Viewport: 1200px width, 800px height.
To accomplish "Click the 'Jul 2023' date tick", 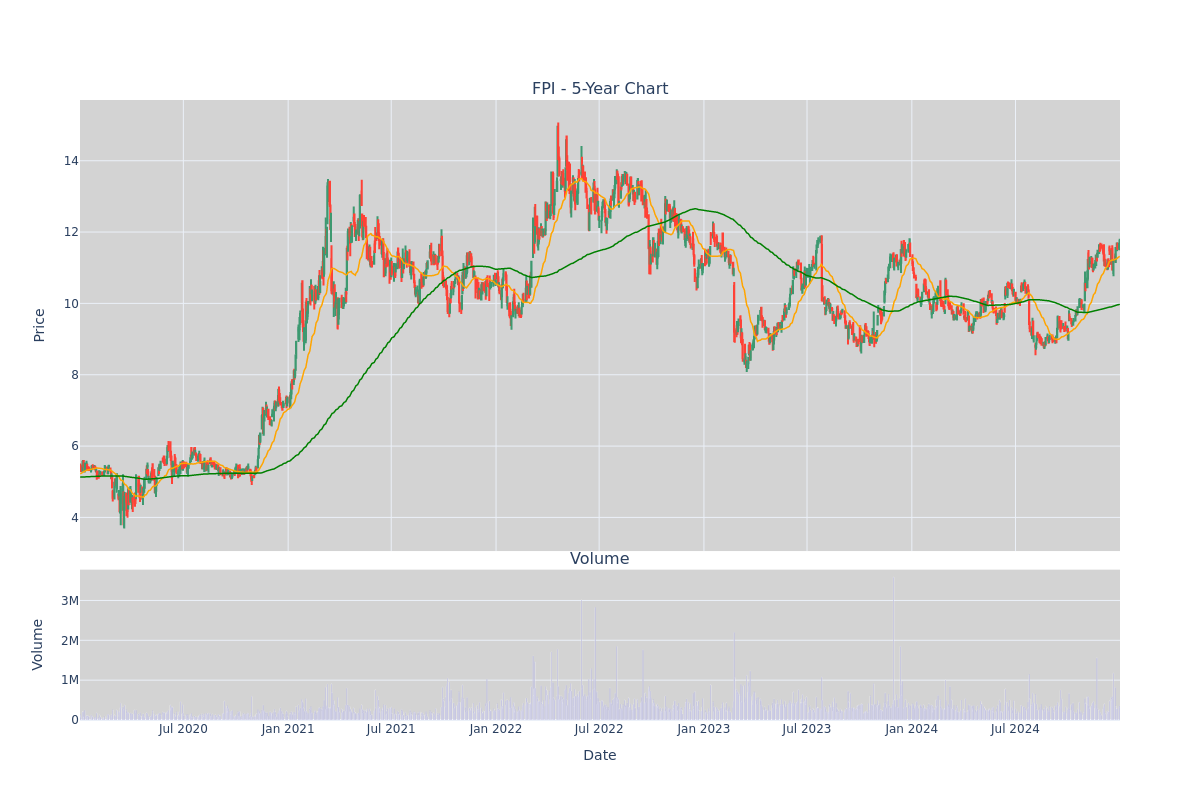I will tap(807, 729).
